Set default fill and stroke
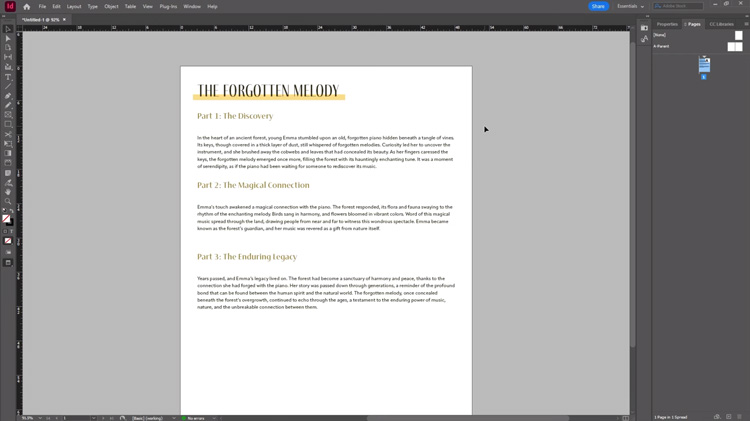Image resolution: width=750 pixels, height=421 pixels. [x=5, y=210]
